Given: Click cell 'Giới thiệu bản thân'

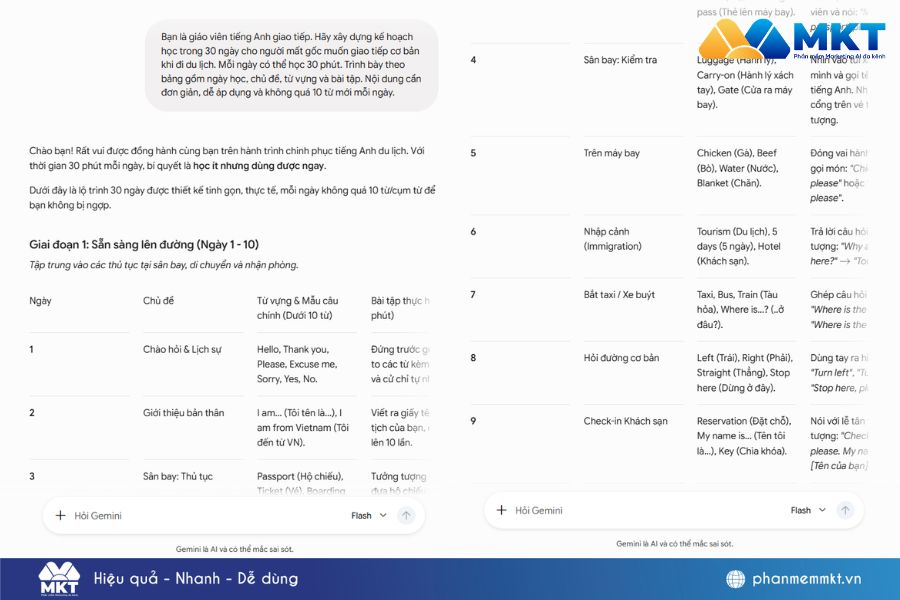Looking at the screenshot, I should (x=184, y=412).
